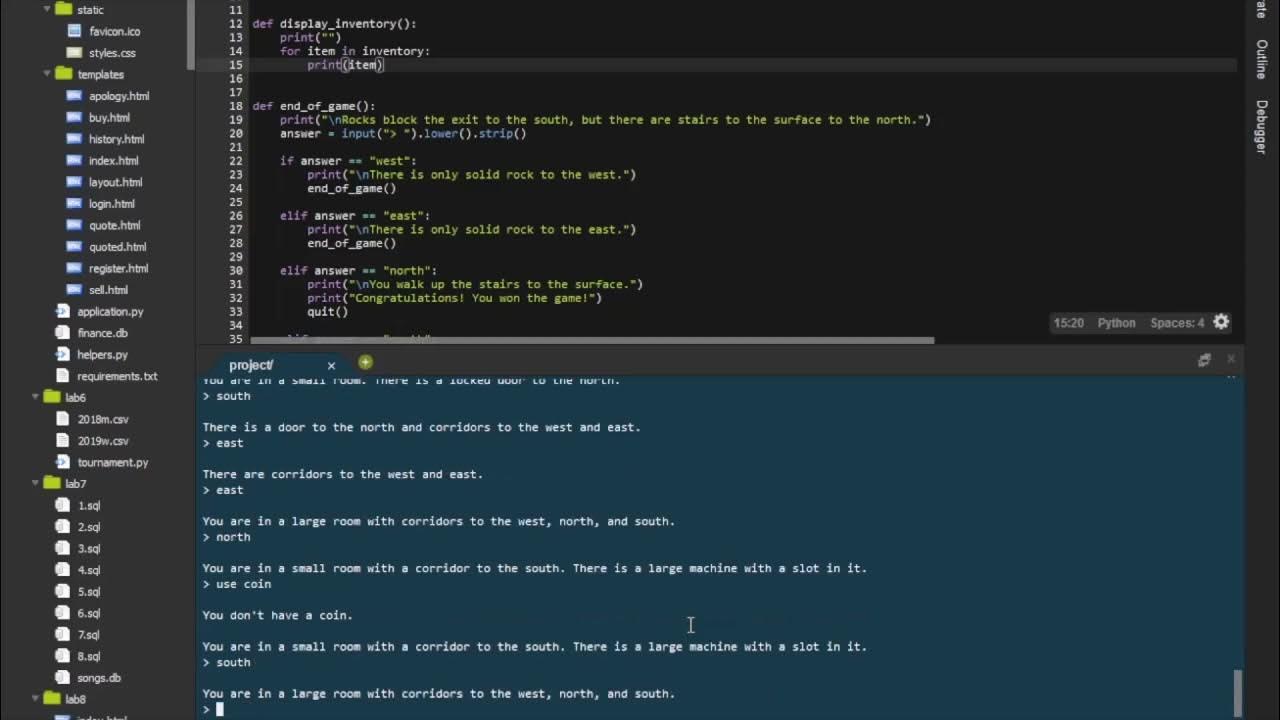
Task: Open helpers.py file
Action: pos(102,355)
